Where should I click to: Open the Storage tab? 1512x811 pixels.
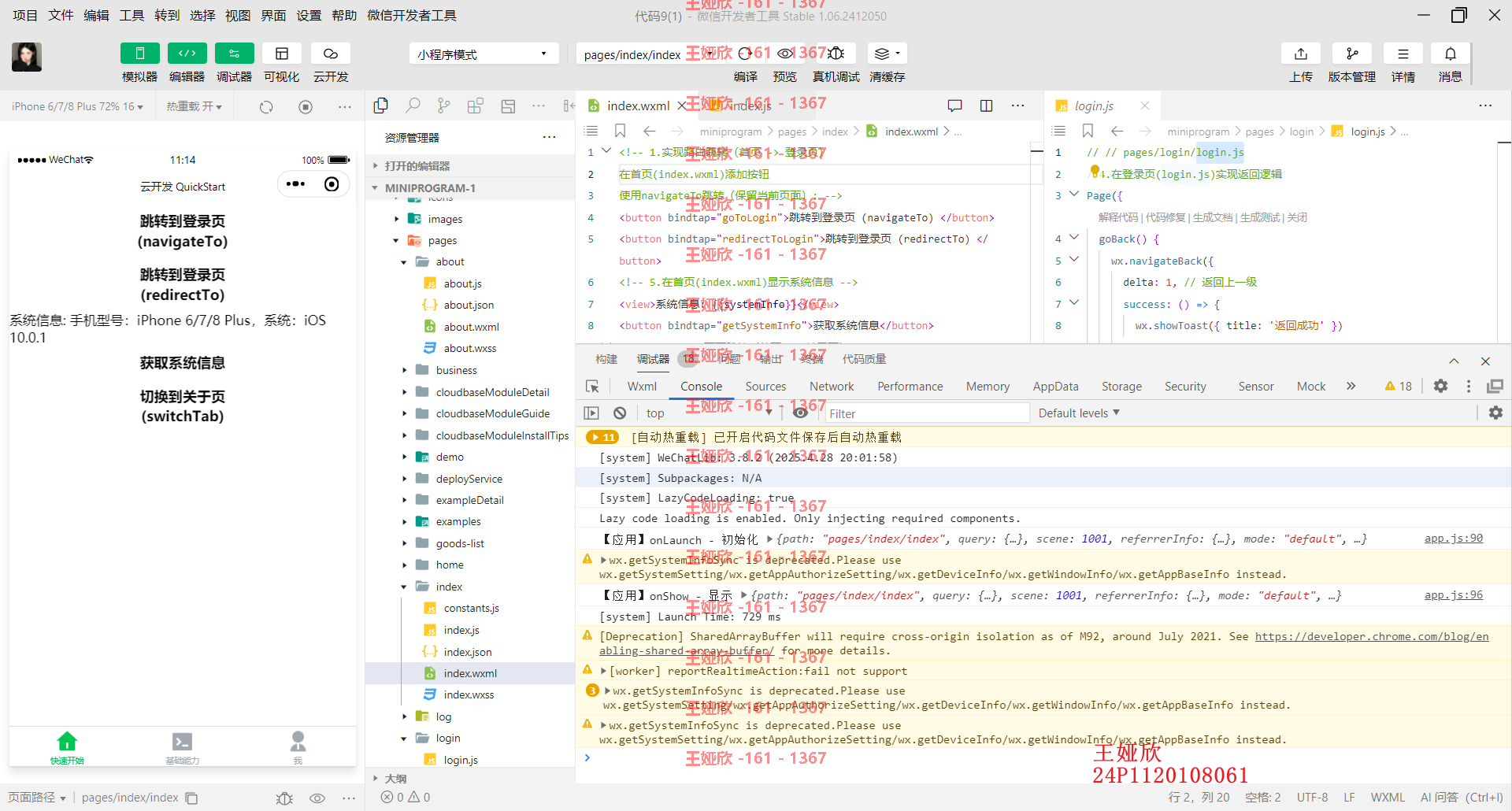(x=1121, y=386)
